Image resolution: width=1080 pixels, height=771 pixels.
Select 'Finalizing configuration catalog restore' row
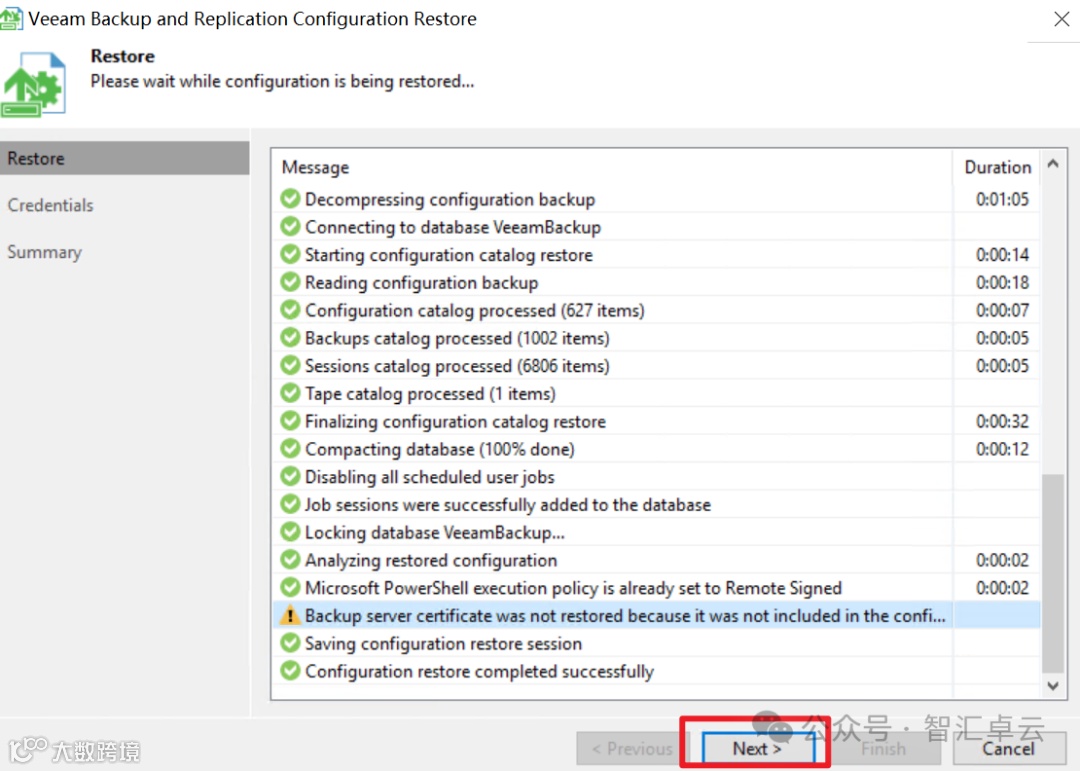(656, 421)
